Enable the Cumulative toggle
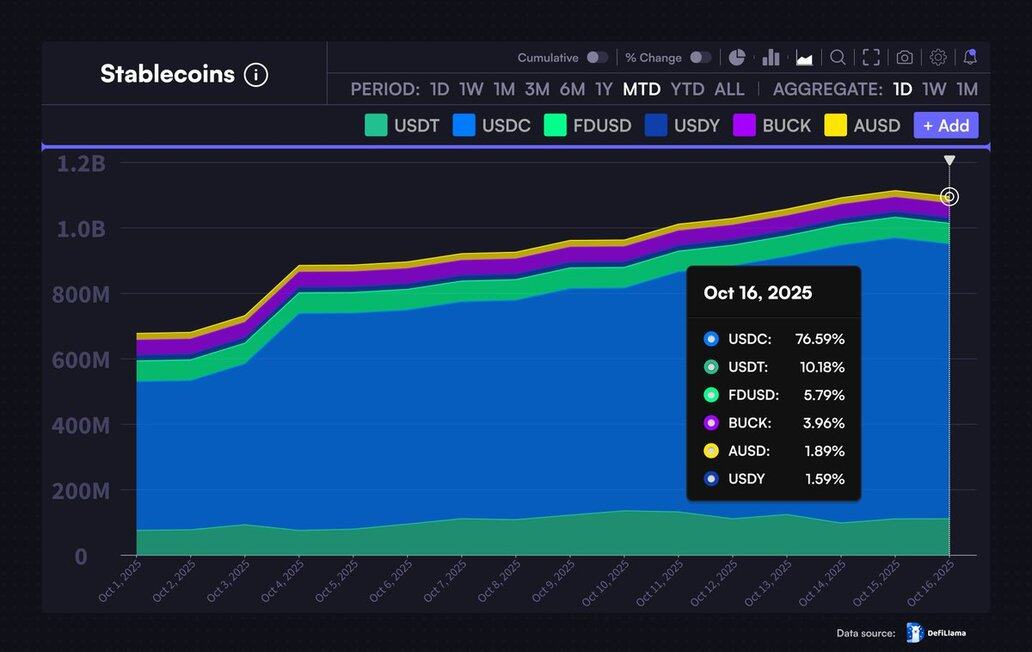1032x652 pixels. [597, 58]
